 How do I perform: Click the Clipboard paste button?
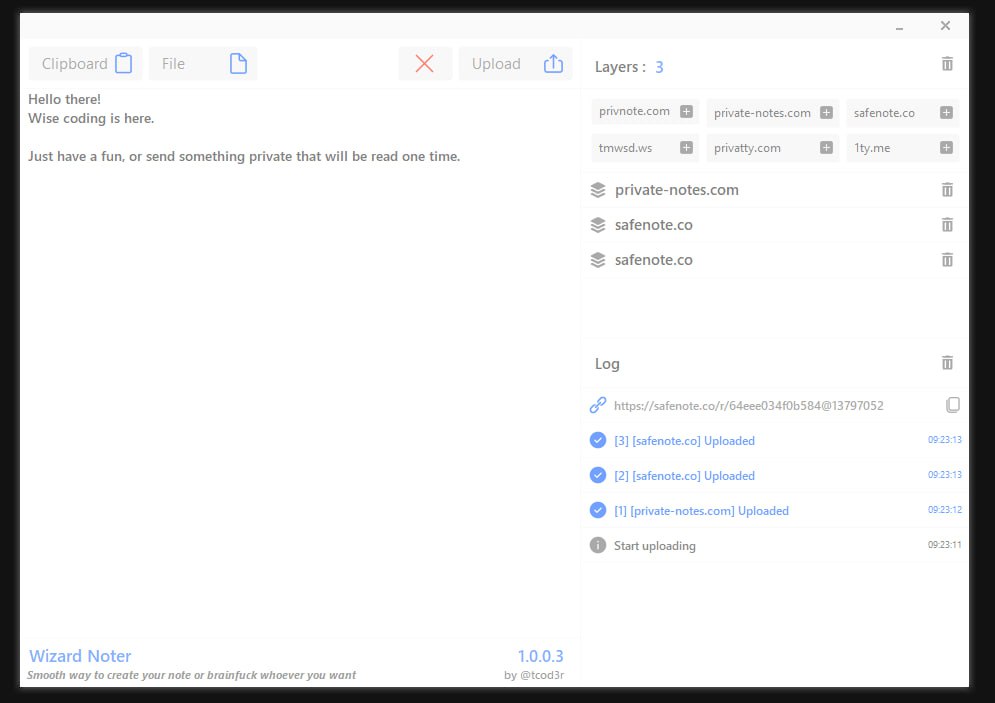point(86,64)
